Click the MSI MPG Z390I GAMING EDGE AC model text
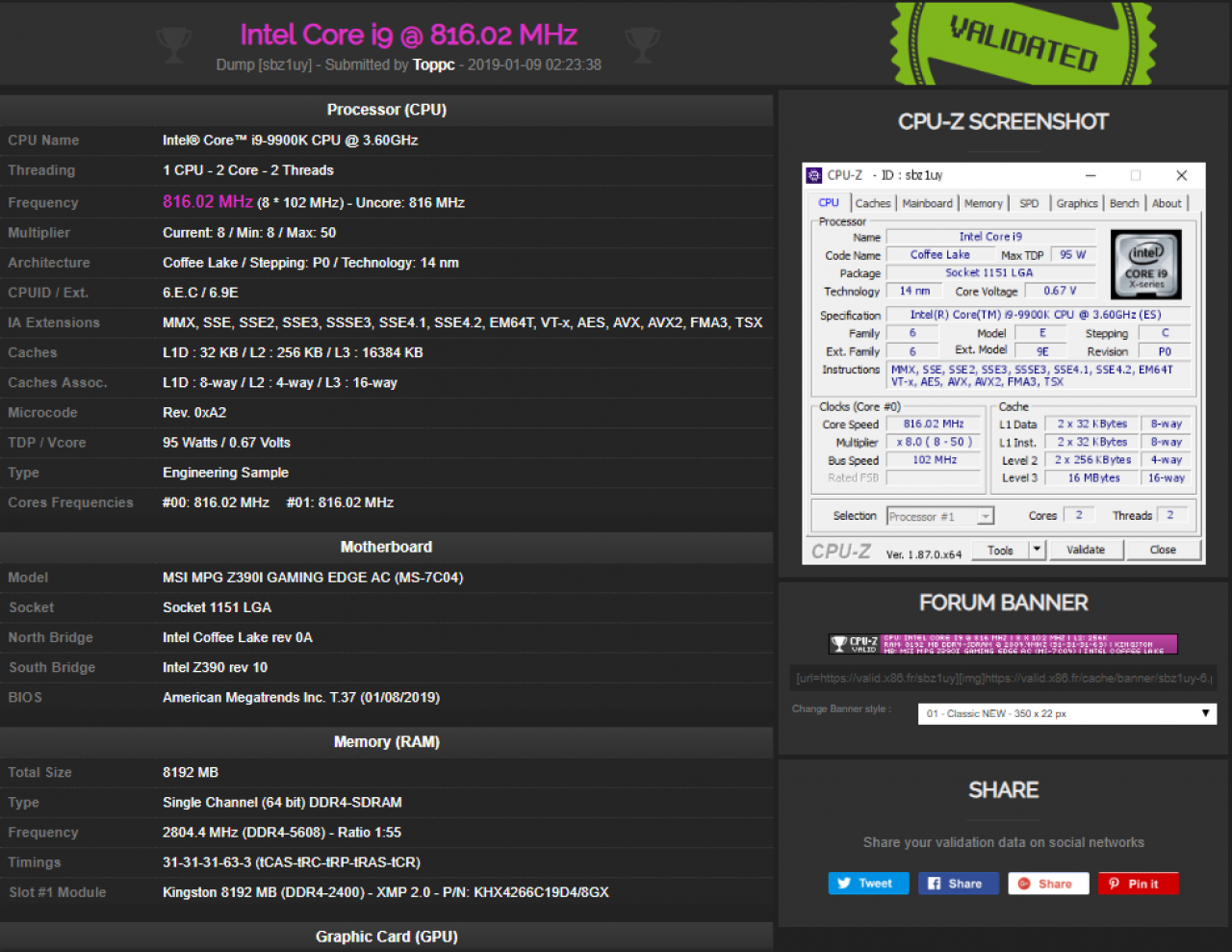This screenshot has height=952, width=1232. coord(313,578)
